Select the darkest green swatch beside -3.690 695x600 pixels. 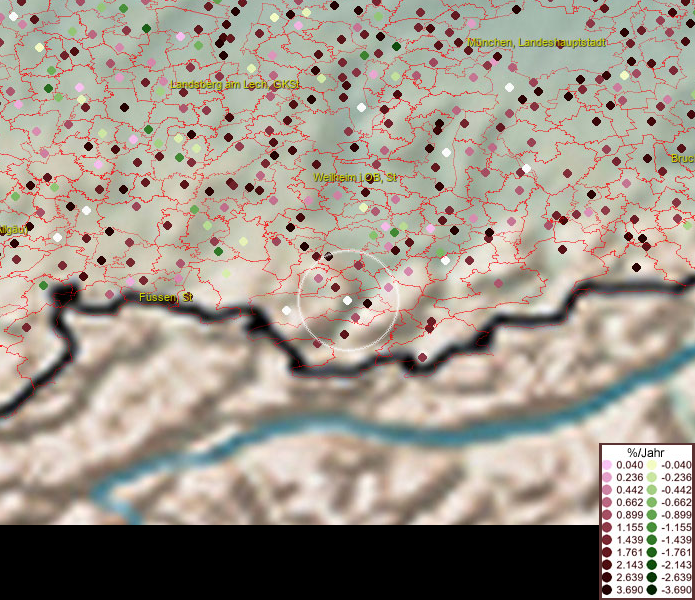pos(652,590)
